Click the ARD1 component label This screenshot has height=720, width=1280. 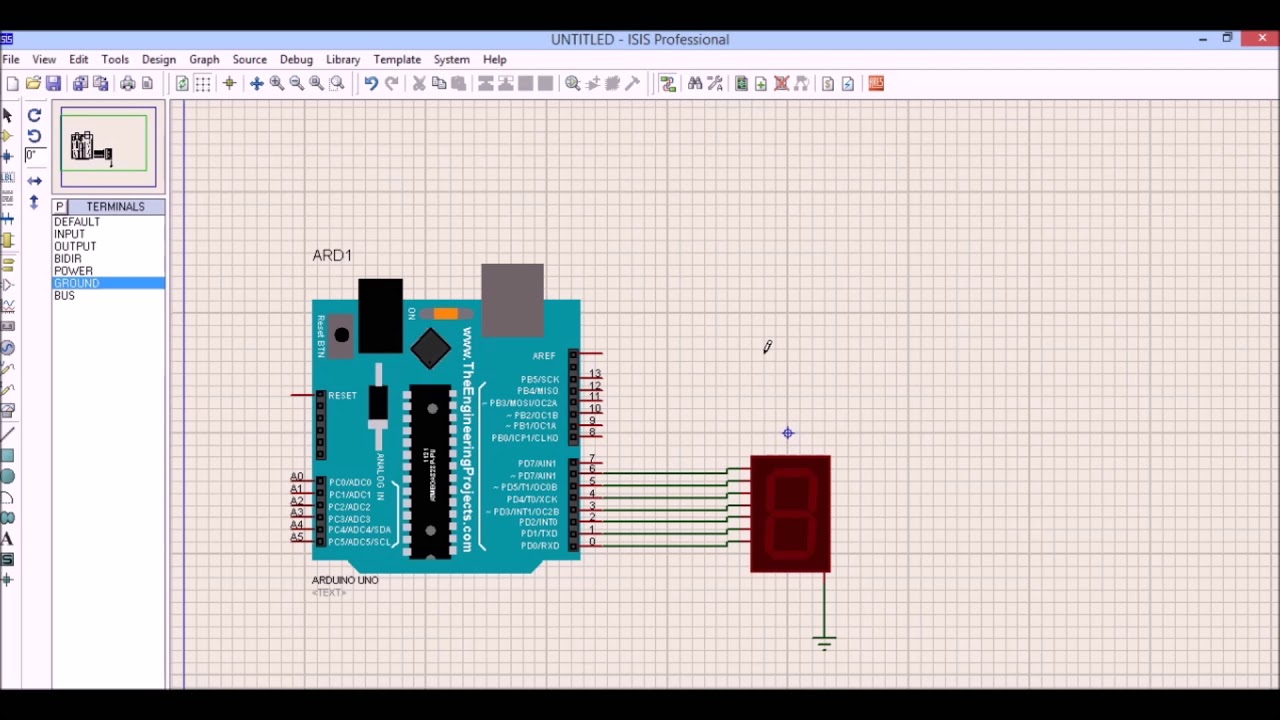click(x=332, y=256)
